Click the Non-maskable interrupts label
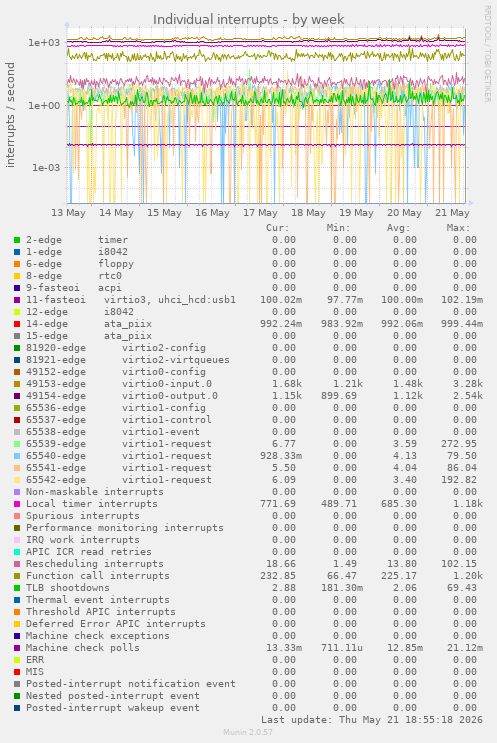 tap(94, 492)
